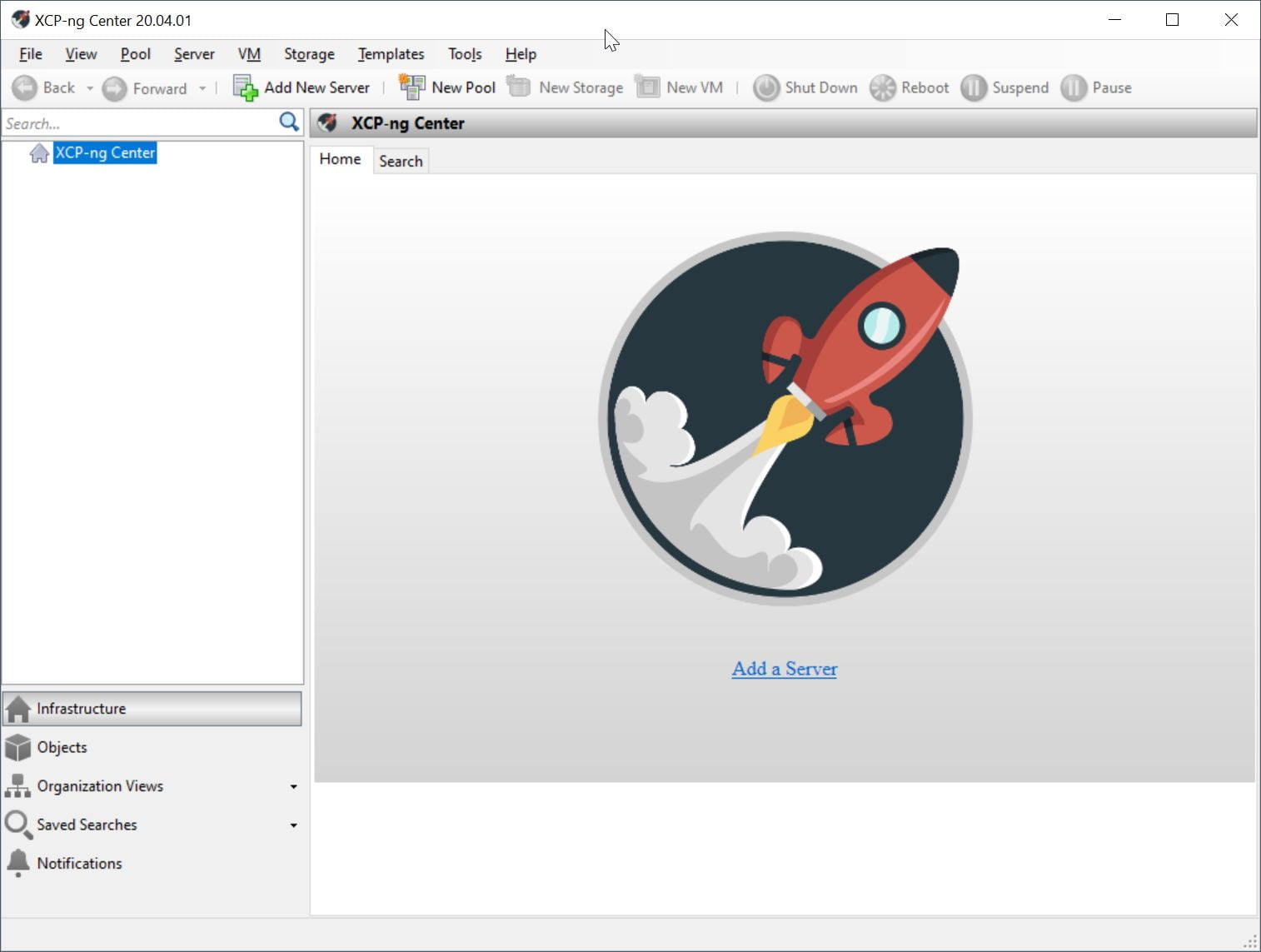The width and height of the screenshot is (1261, 952).
Task: Open the Notifications view
Action: click(x=79, y=864)
